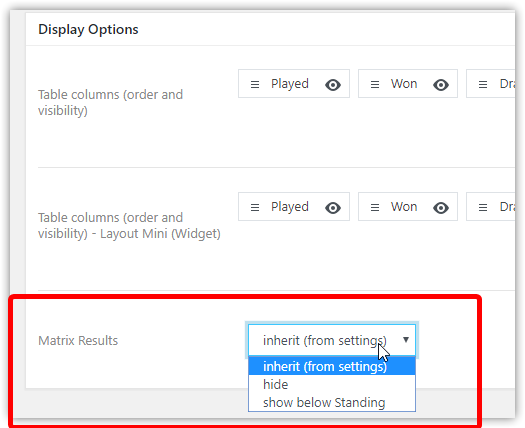Click the partially visible Dra column in first row
This screenshot has height=428, width=525.
(x=491, y=84)
